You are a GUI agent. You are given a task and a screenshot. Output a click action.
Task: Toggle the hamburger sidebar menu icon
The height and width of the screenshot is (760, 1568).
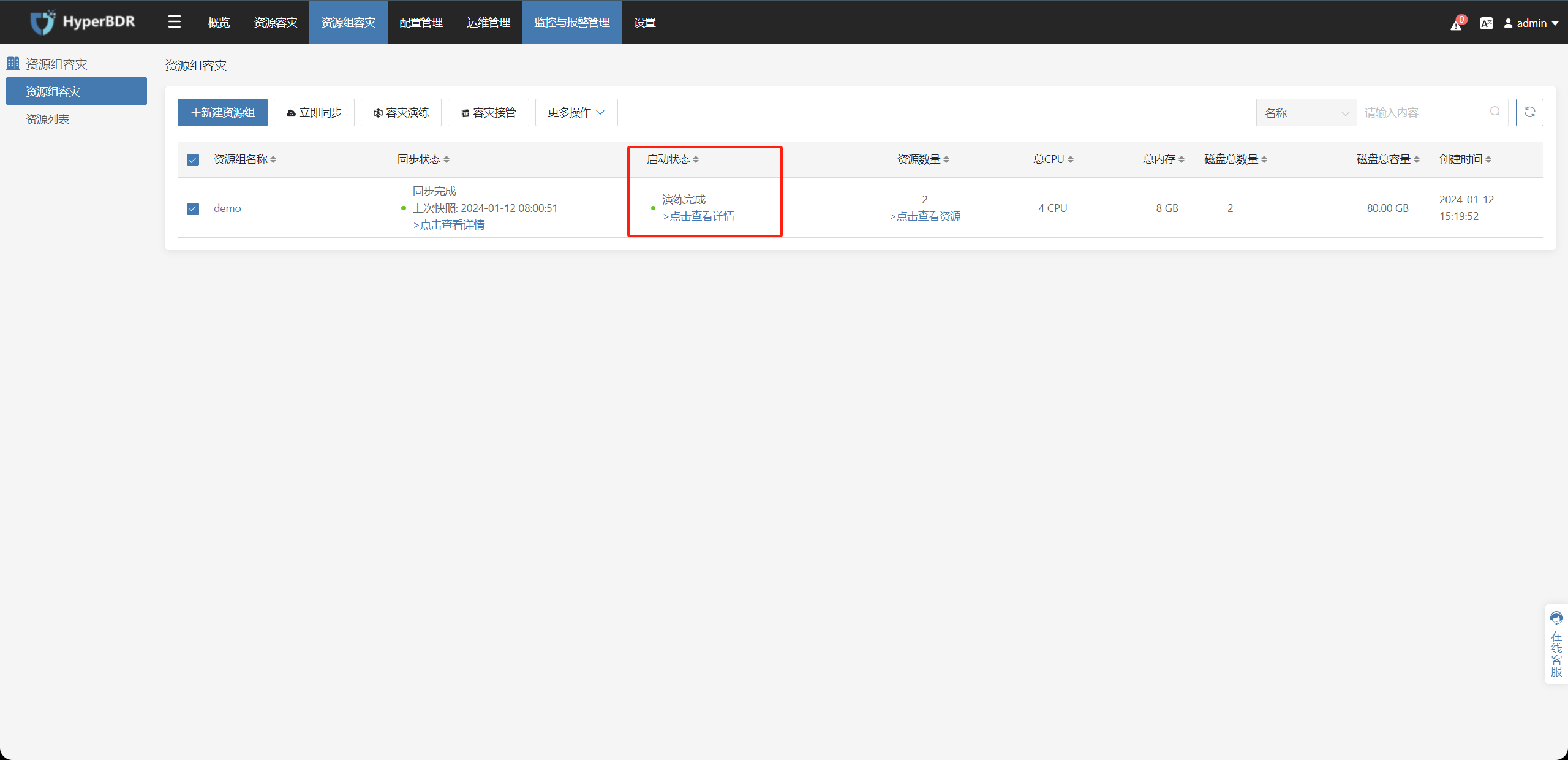tap(175, 22)
